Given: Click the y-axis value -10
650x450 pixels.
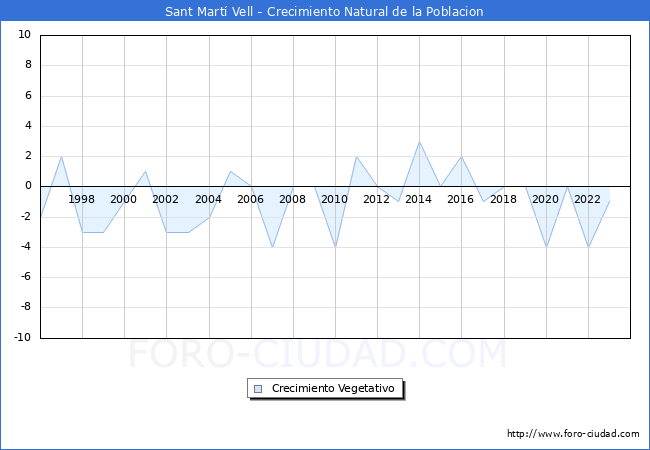Looking at the screenshot, I should pos(23,337).
